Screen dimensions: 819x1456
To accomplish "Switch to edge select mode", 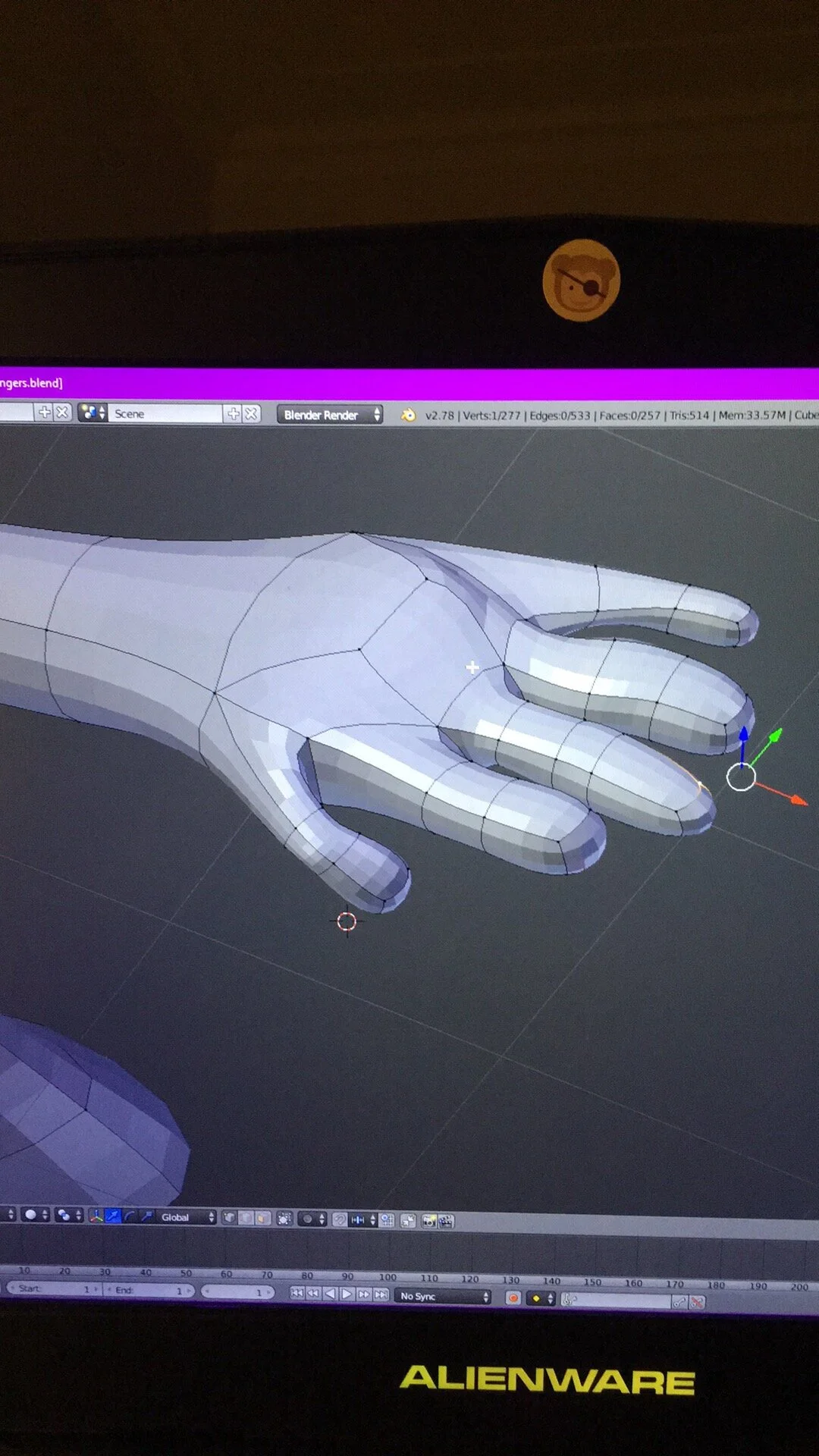I will (x=246, y=1218).
